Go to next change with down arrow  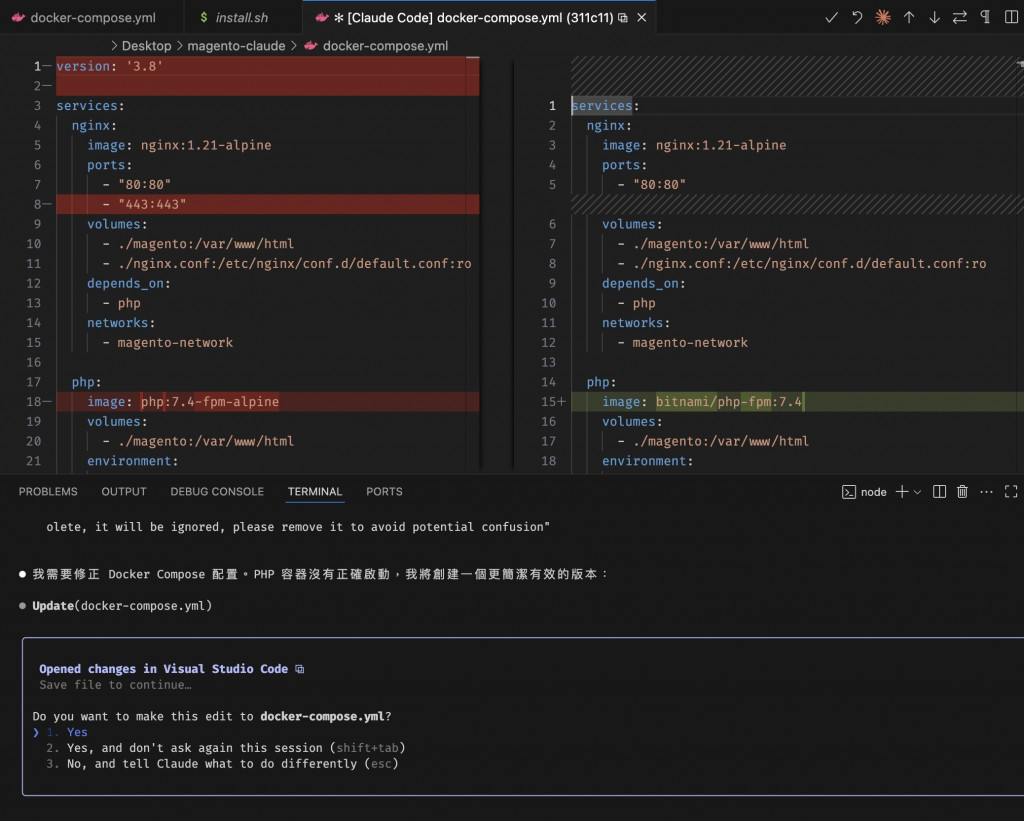click(x=935, y=18)
